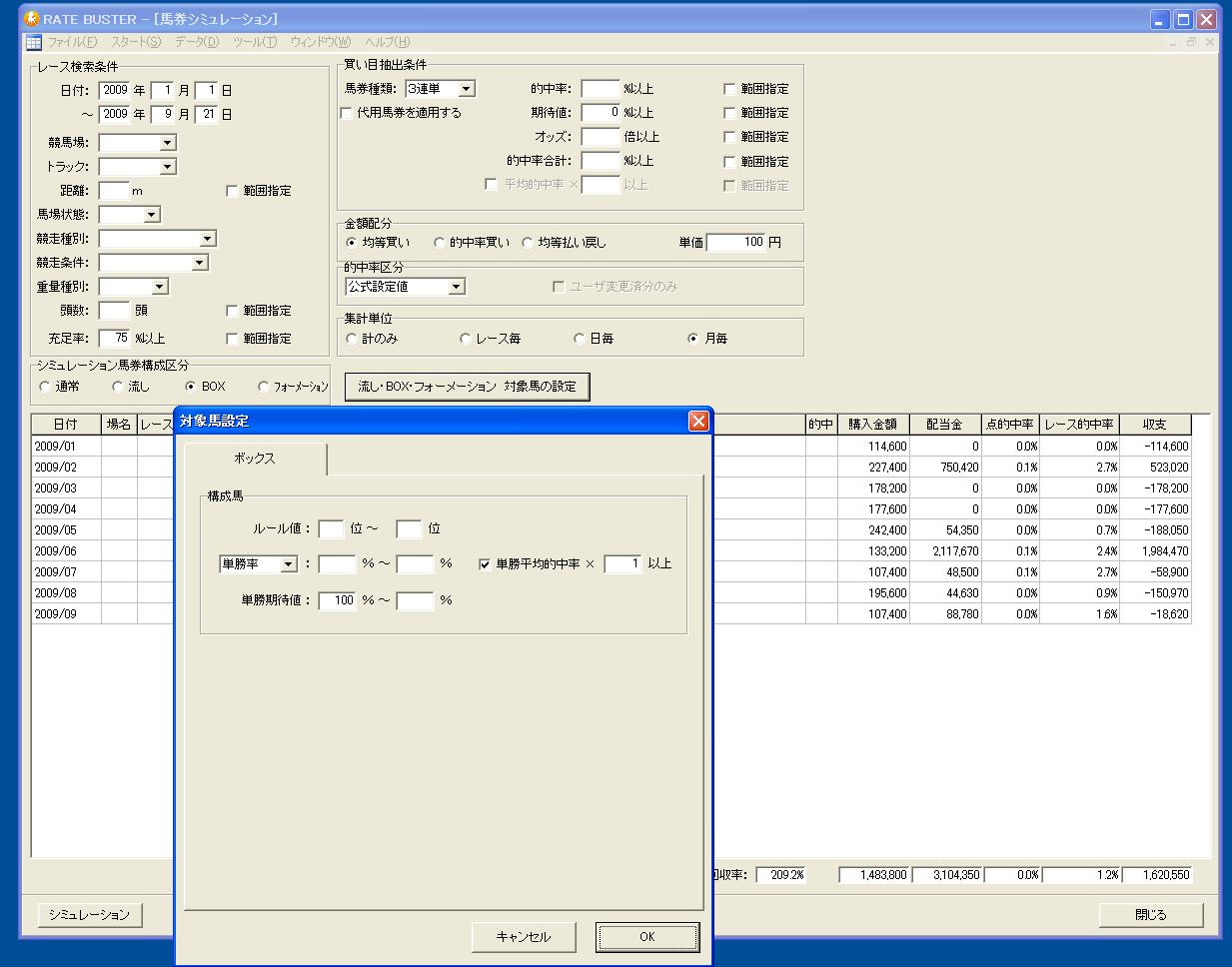
Task: Toggle 範囲指定 checkbox next to 距離
Action: click(x=233, y=191)
